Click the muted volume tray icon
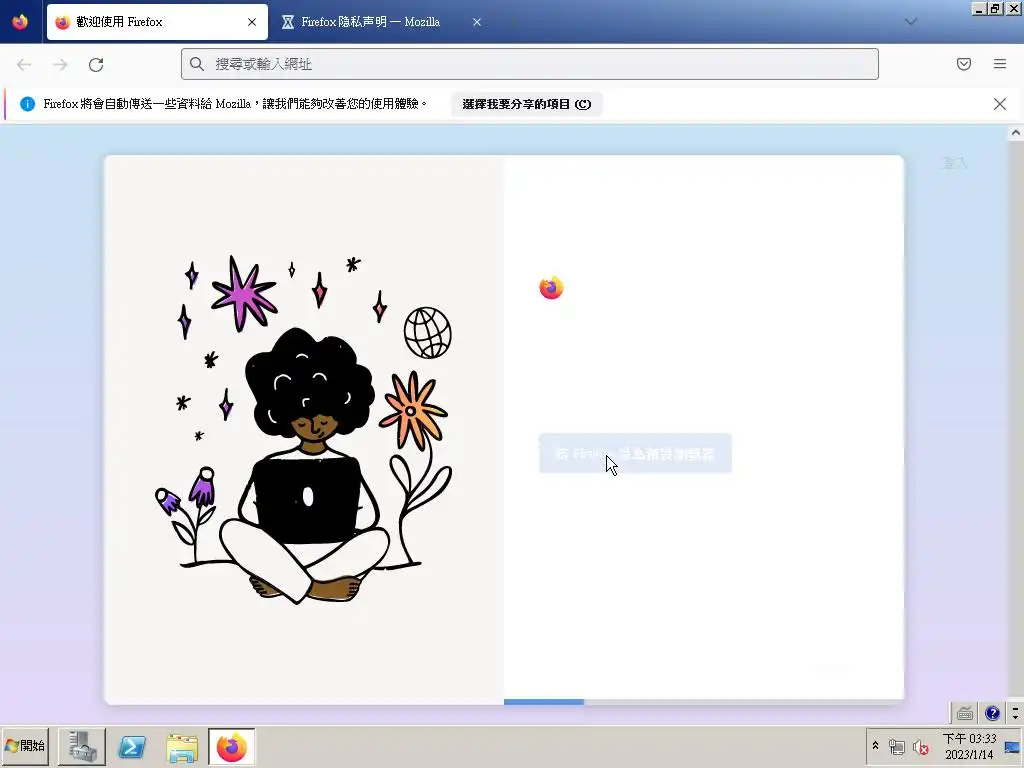Viewport: 1024px width, 768px height. pyautogui.click(x=921, y=747)
